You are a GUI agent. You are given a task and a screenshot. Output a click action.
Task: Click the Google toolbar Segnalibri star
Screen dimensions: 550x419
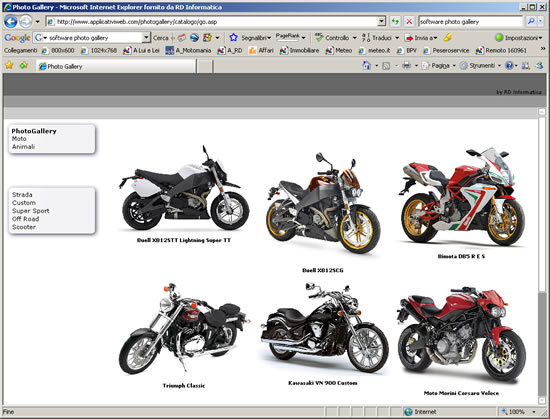pos(233,38)
